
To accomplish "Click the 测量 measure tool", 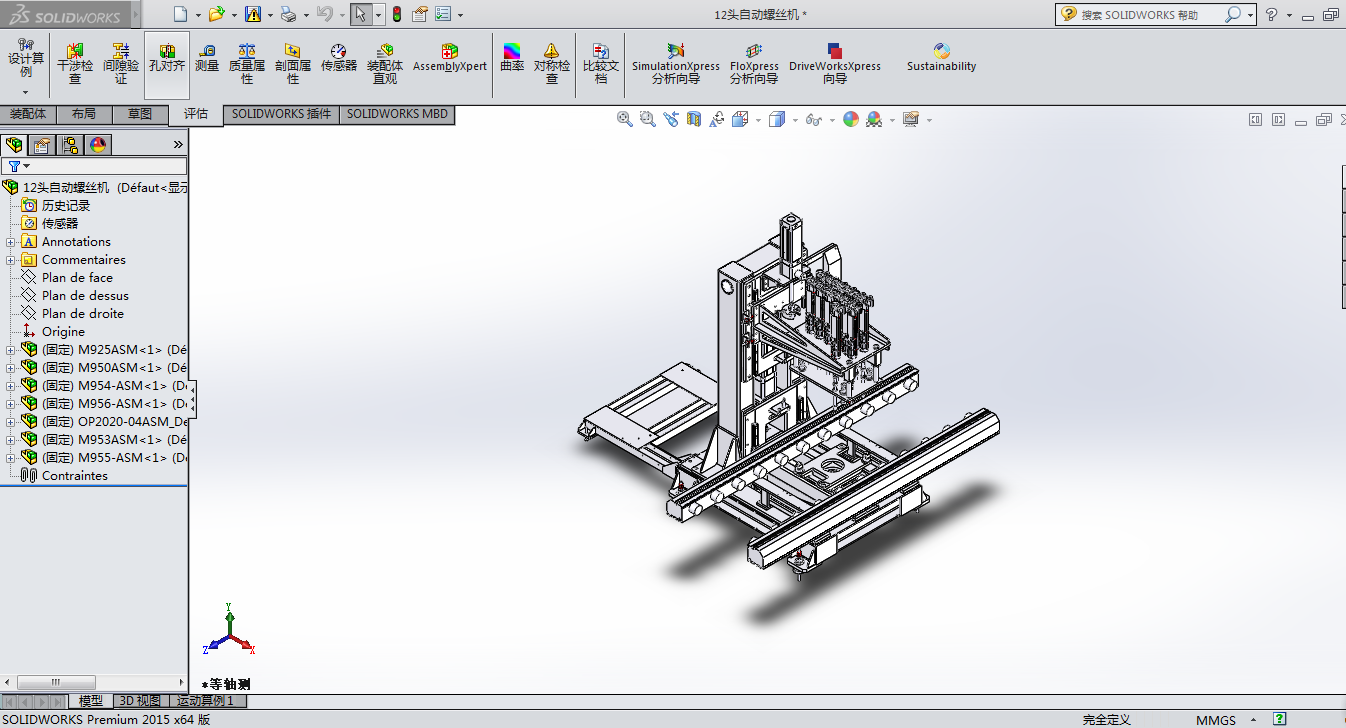I will pos(207,58).
